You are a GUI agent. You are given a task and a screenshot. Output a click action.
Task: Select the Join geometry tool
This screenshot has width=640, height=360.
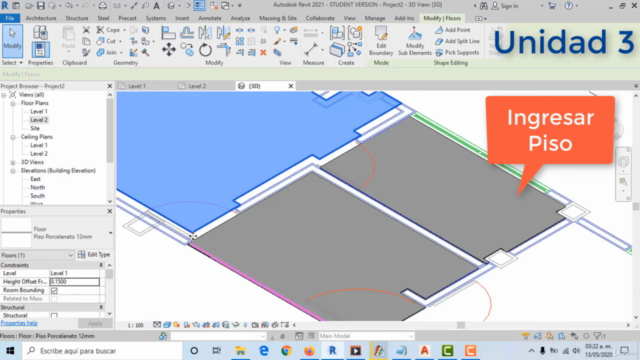point(107,52)
